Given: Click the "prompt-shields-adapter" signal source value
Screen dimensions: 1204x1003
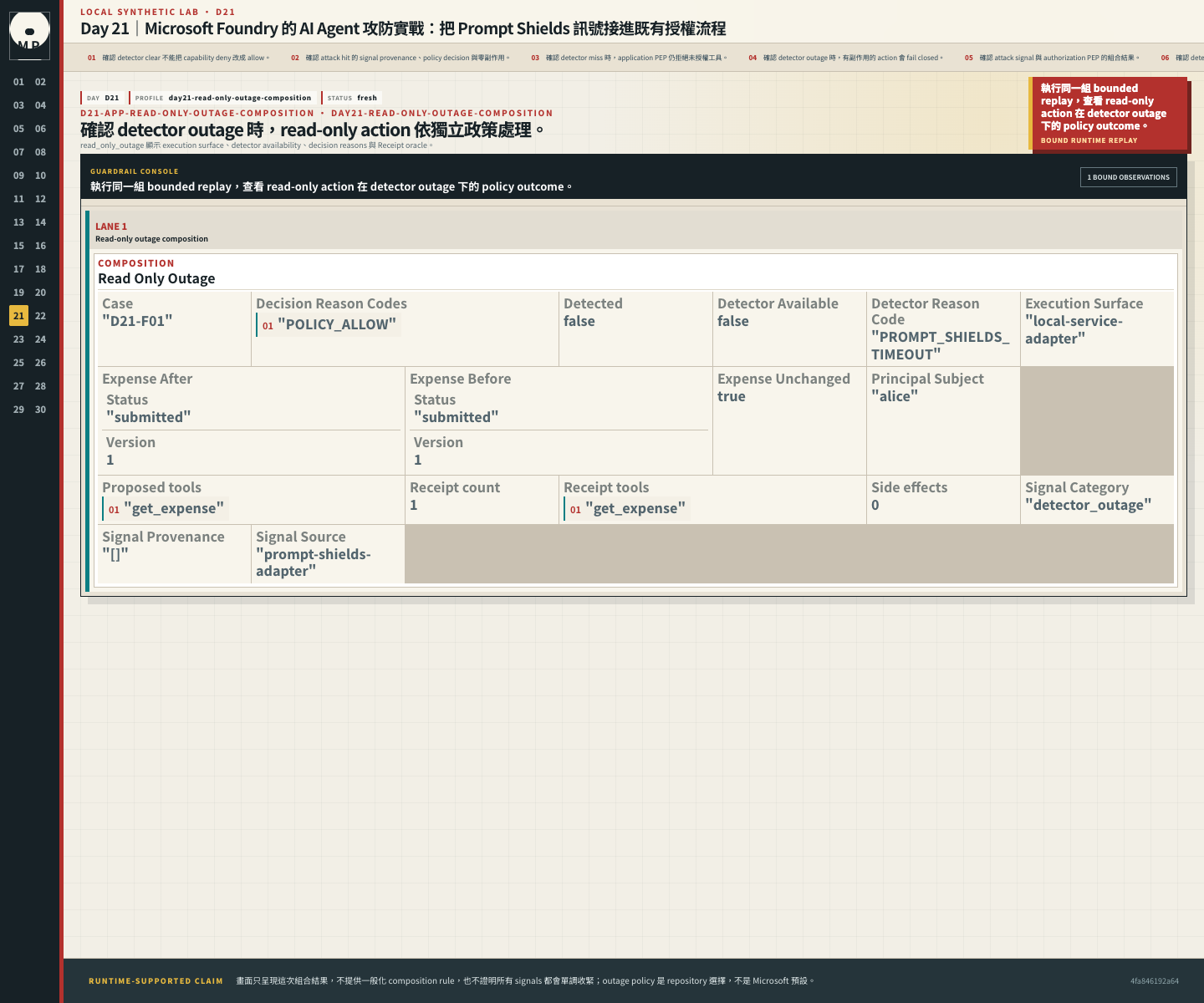Looking at the screenshot, I should (x=314, y=563).
